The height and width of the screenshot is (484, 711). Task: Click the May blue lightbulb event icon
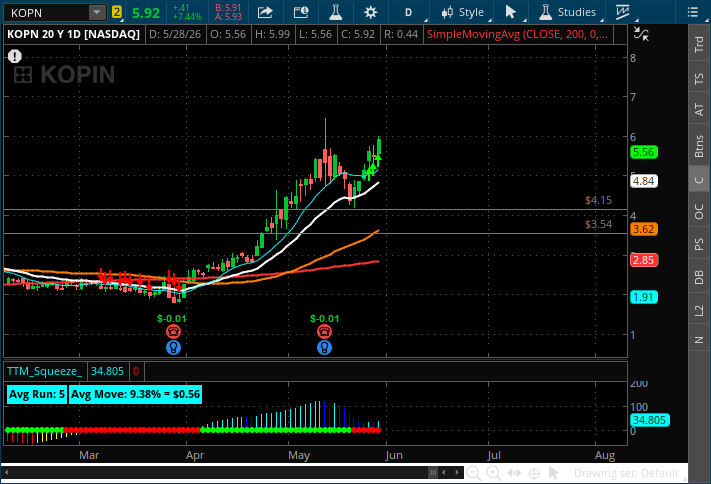tap(324, 347)
